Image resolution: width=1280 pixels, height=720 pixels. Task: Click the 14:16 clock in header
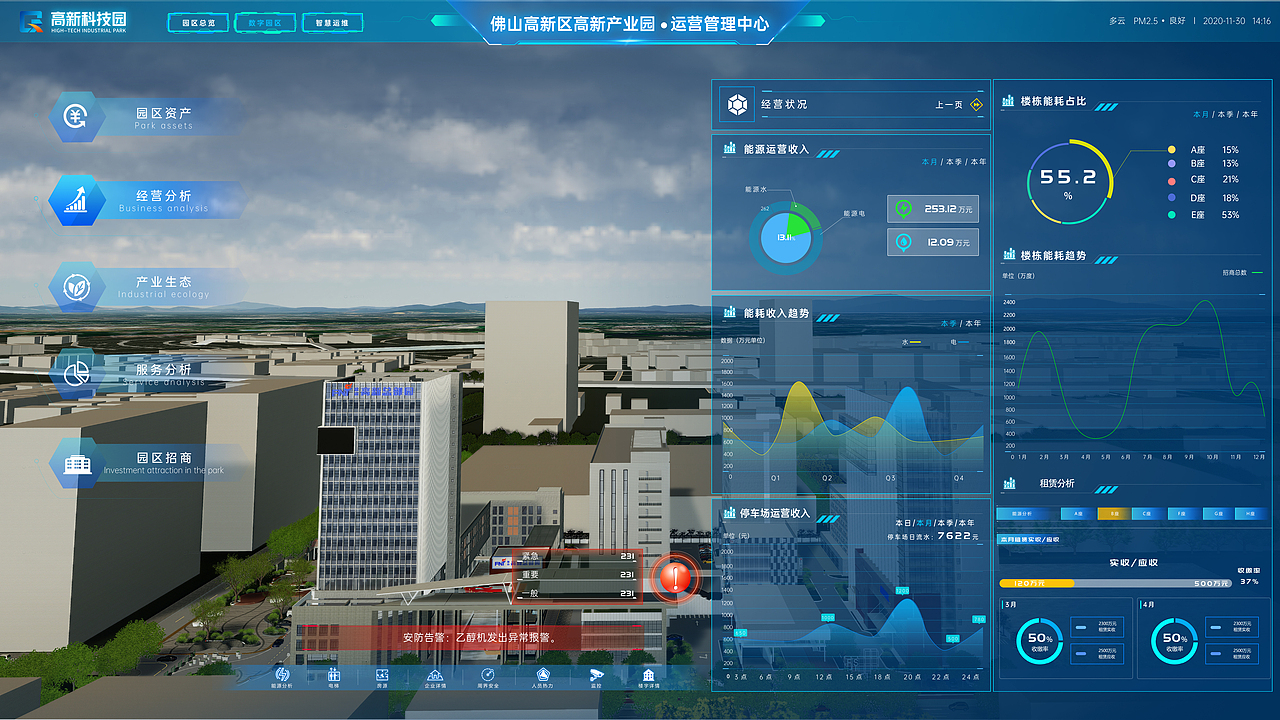point(1261,20)
